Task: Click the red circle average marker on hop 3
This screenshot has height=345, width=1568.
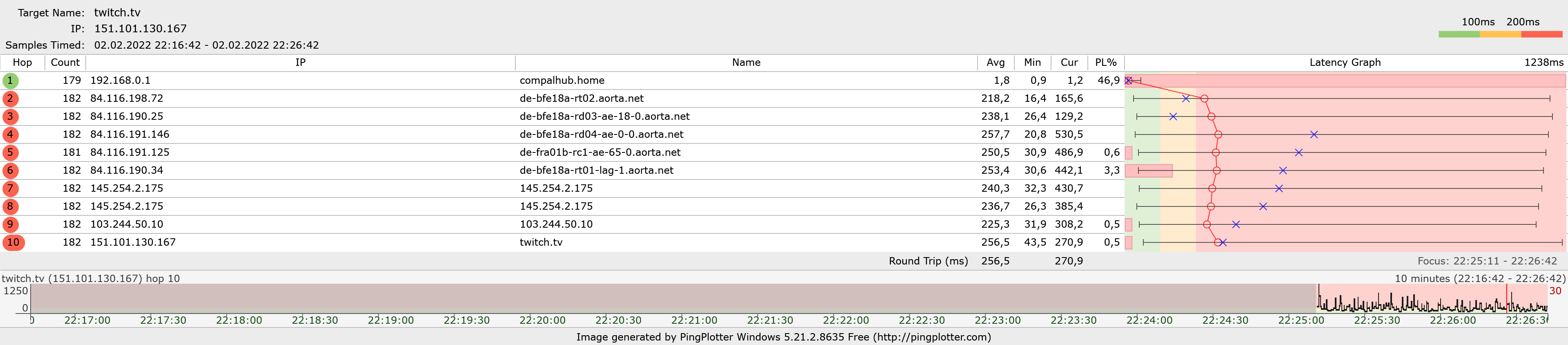Action: tap(1211, 116)
